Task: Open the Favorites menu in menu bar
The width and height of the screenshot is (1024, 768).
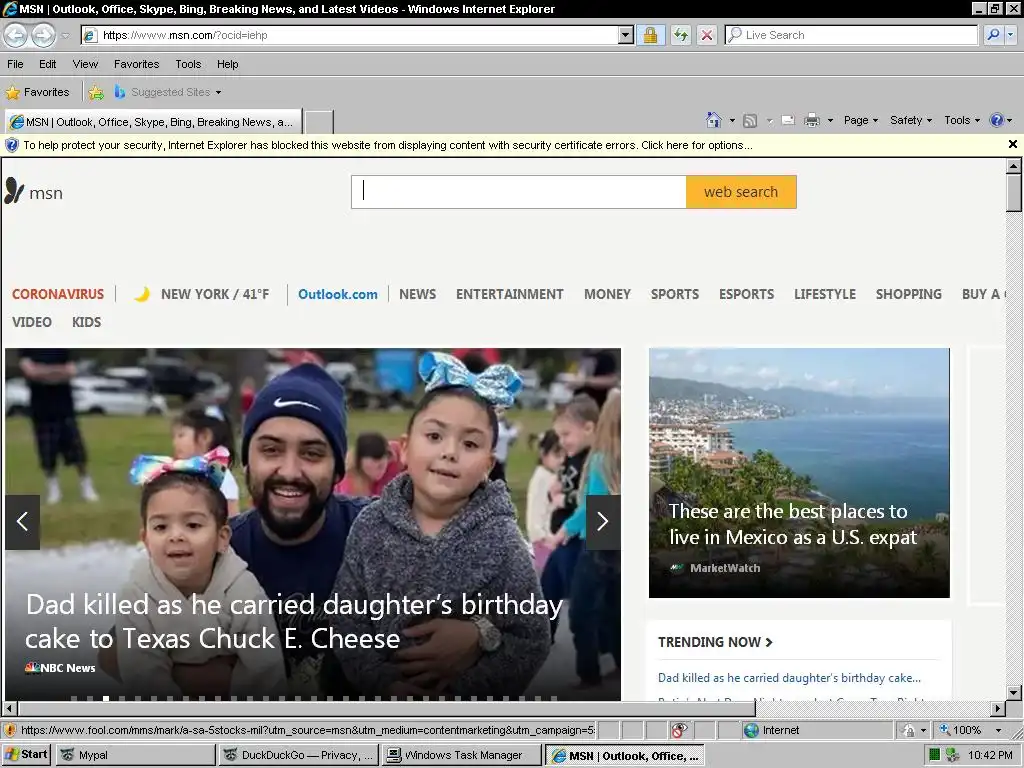Action: click(136, 64)
